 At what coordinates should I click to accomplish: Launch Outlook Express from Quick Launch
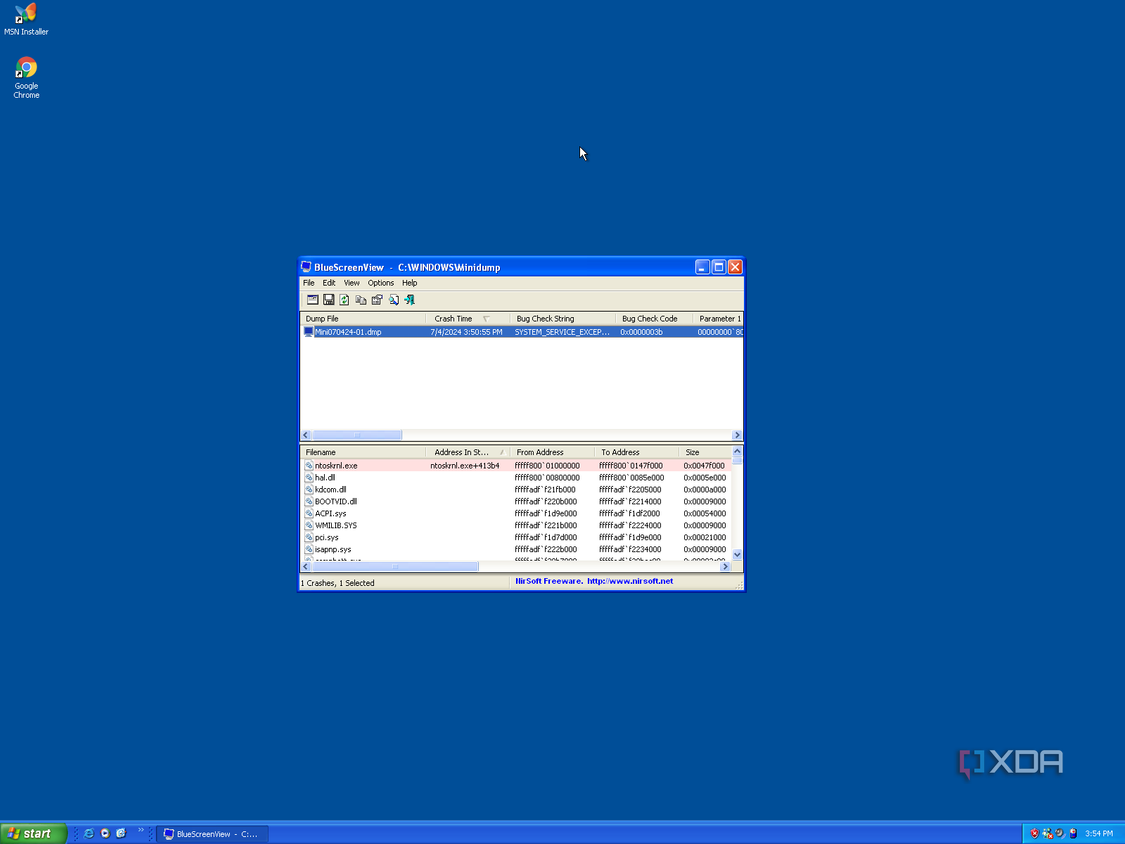(x=121, y=833)
